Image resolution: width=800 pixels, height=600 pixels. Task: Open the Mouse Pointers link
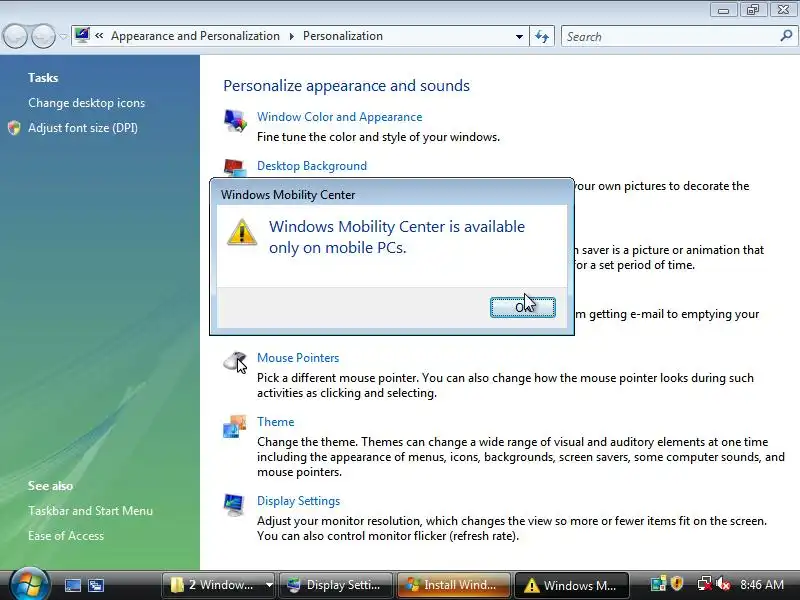pos(298,358)
